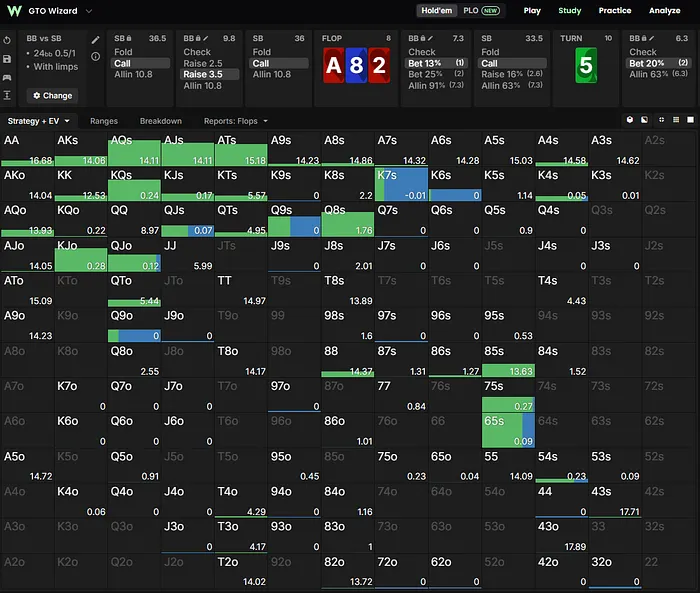The height and width of the screenshot is (593, 700).
Task: Select Raise 2.5 in the BB 9.8 node
Action: click(x=209, y=63)
